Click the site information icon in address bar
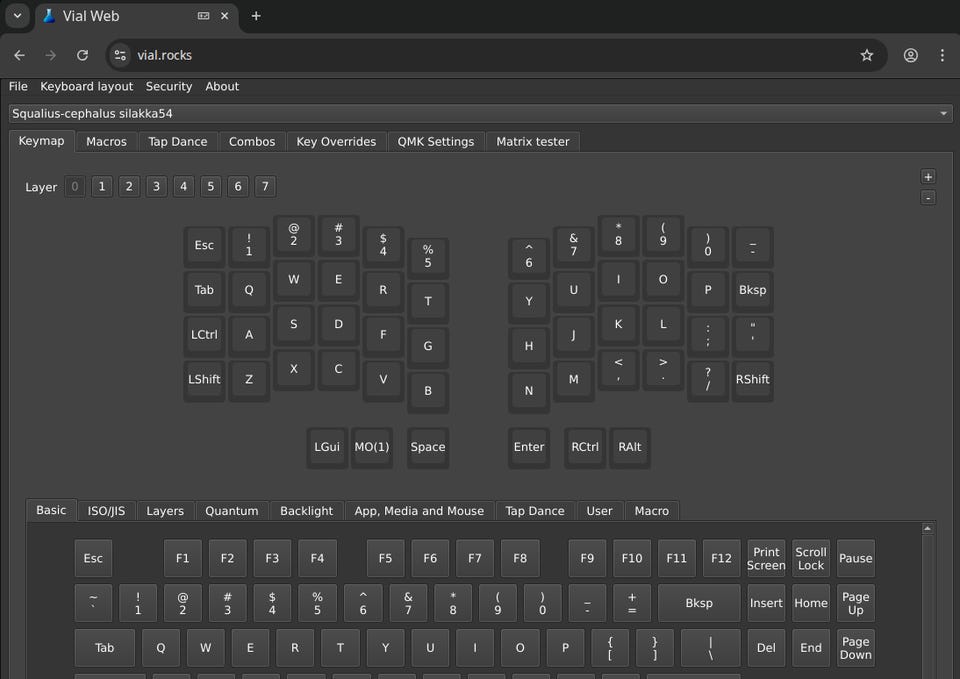 coord(120,56)
